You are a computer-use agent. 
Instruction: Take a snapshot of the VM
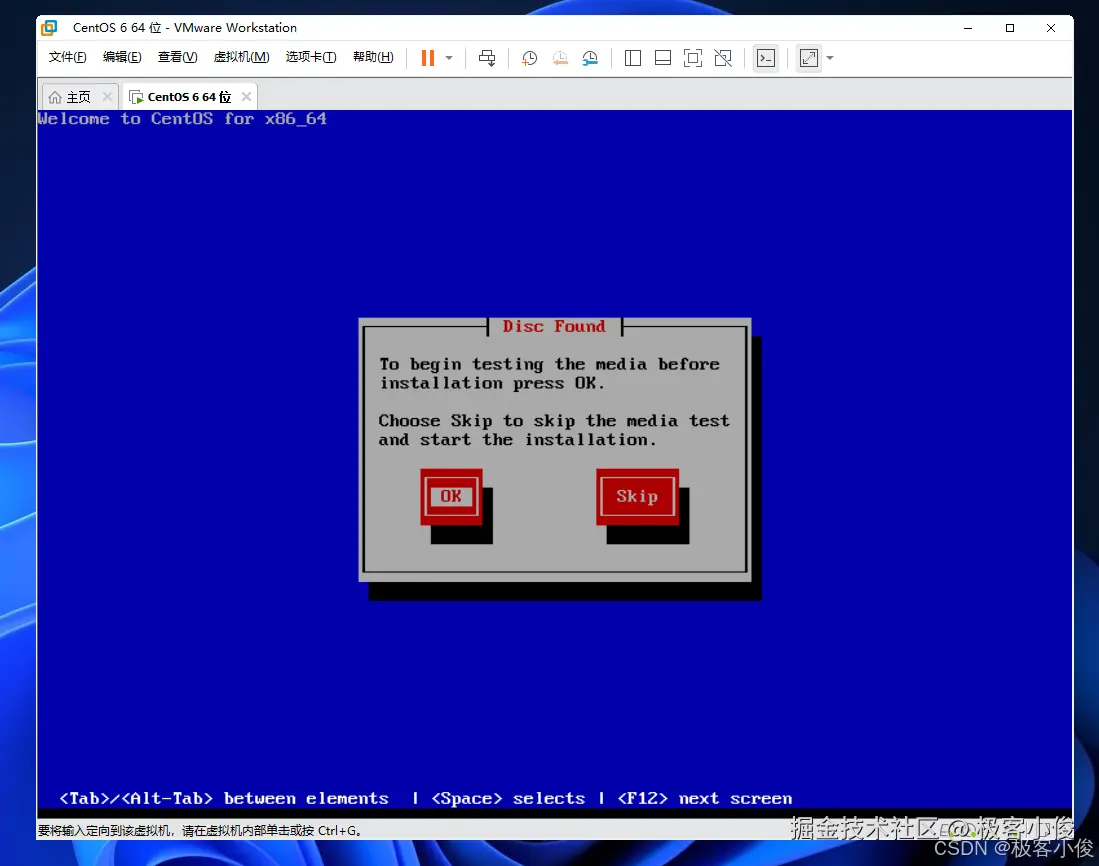tap(529, 58)
